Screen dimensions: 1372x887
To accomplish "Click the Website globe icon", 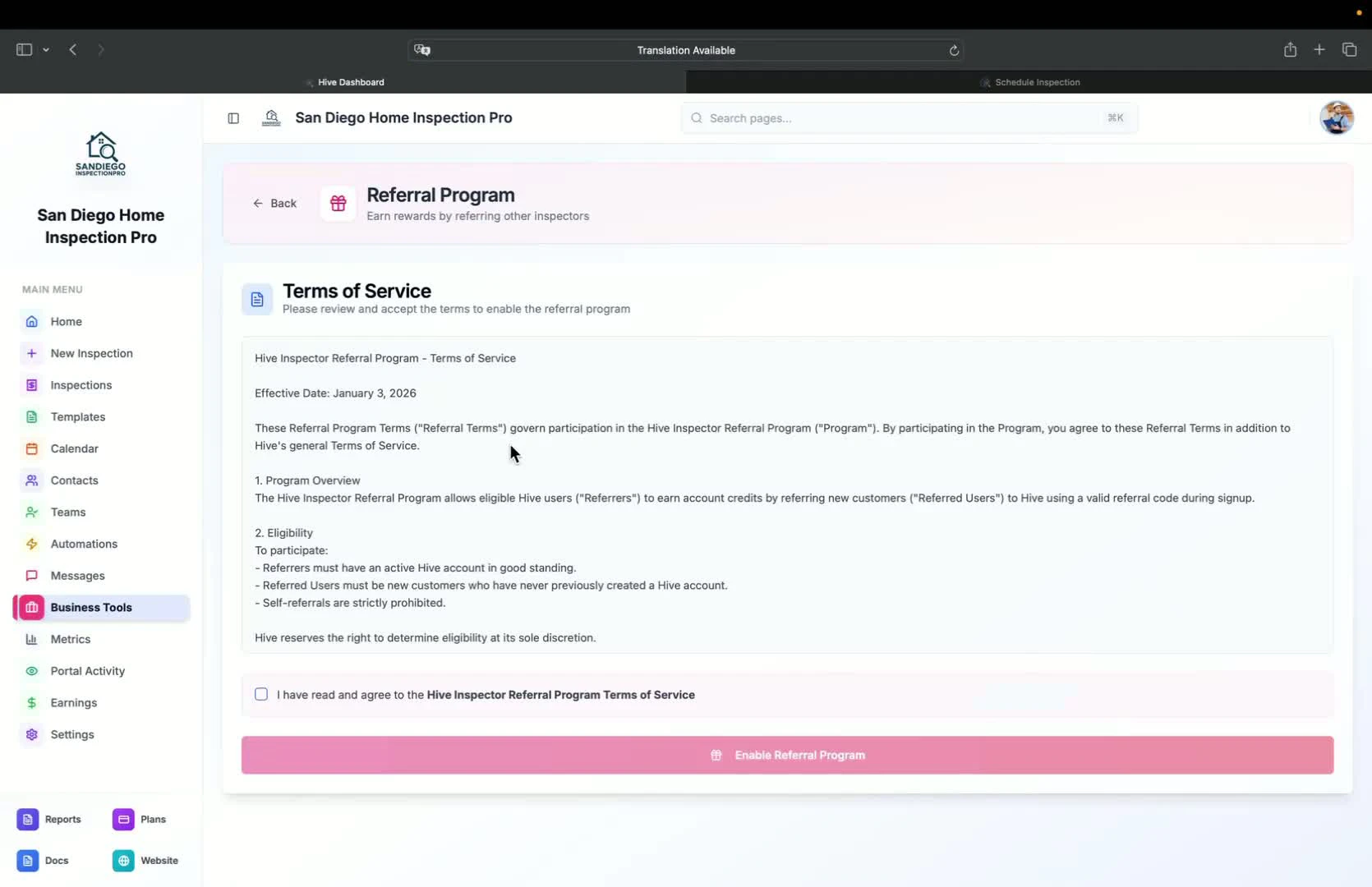I will [123, 861].
